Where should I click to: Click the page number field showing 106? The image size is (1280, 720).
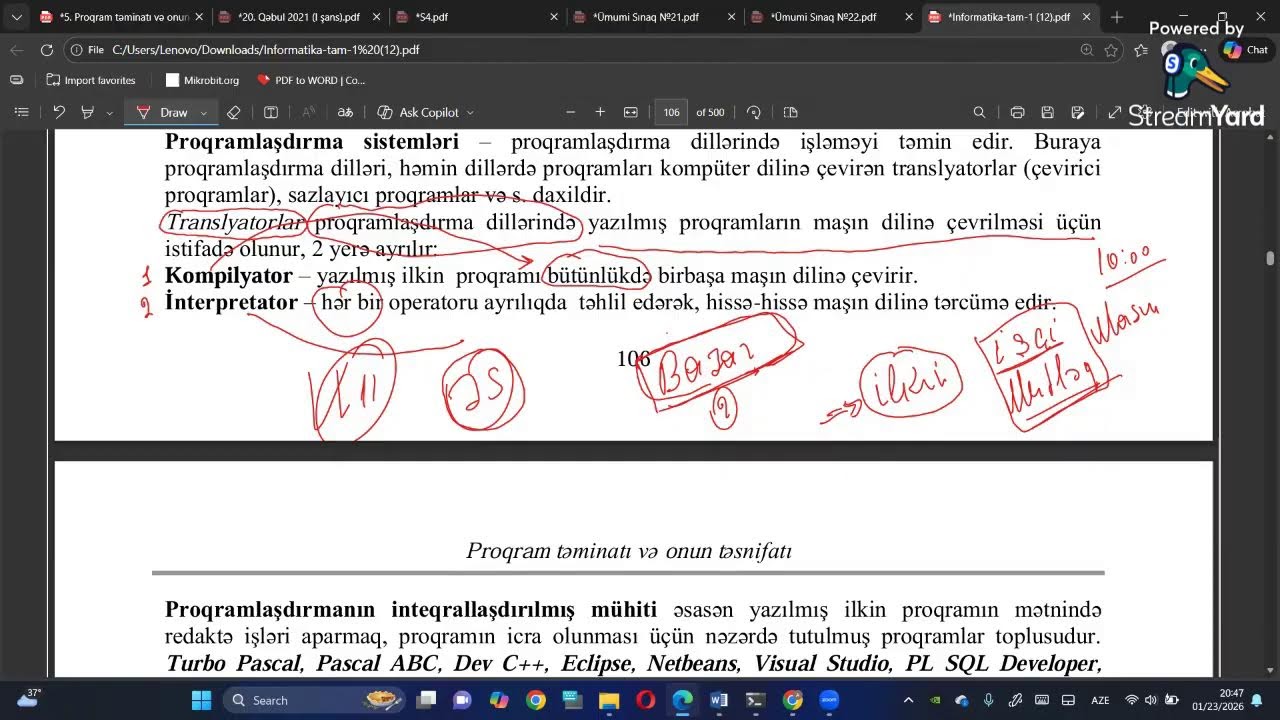[x=671, y=112]
